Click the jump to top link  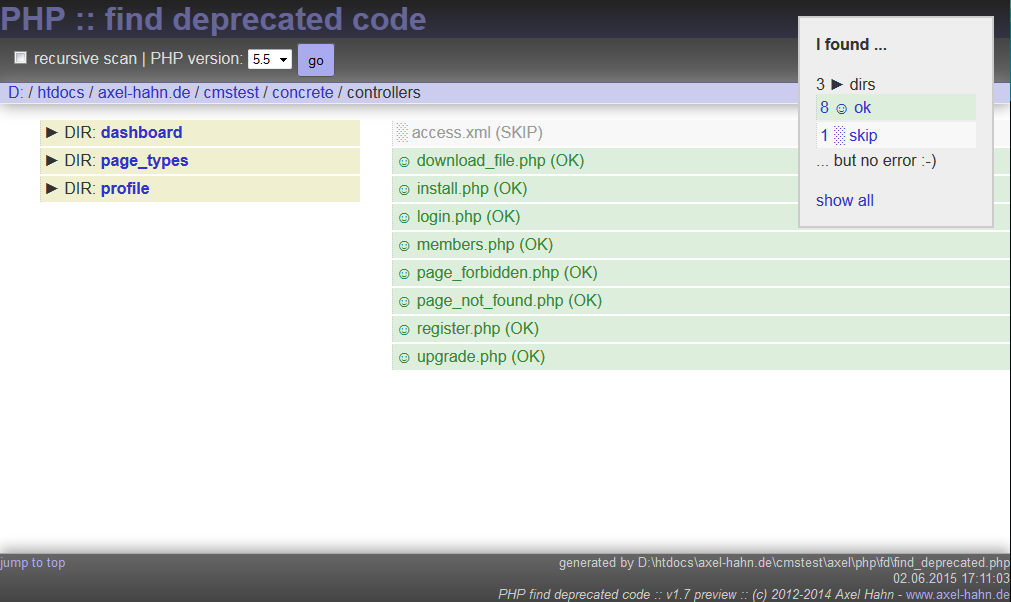tap(32, 563)
